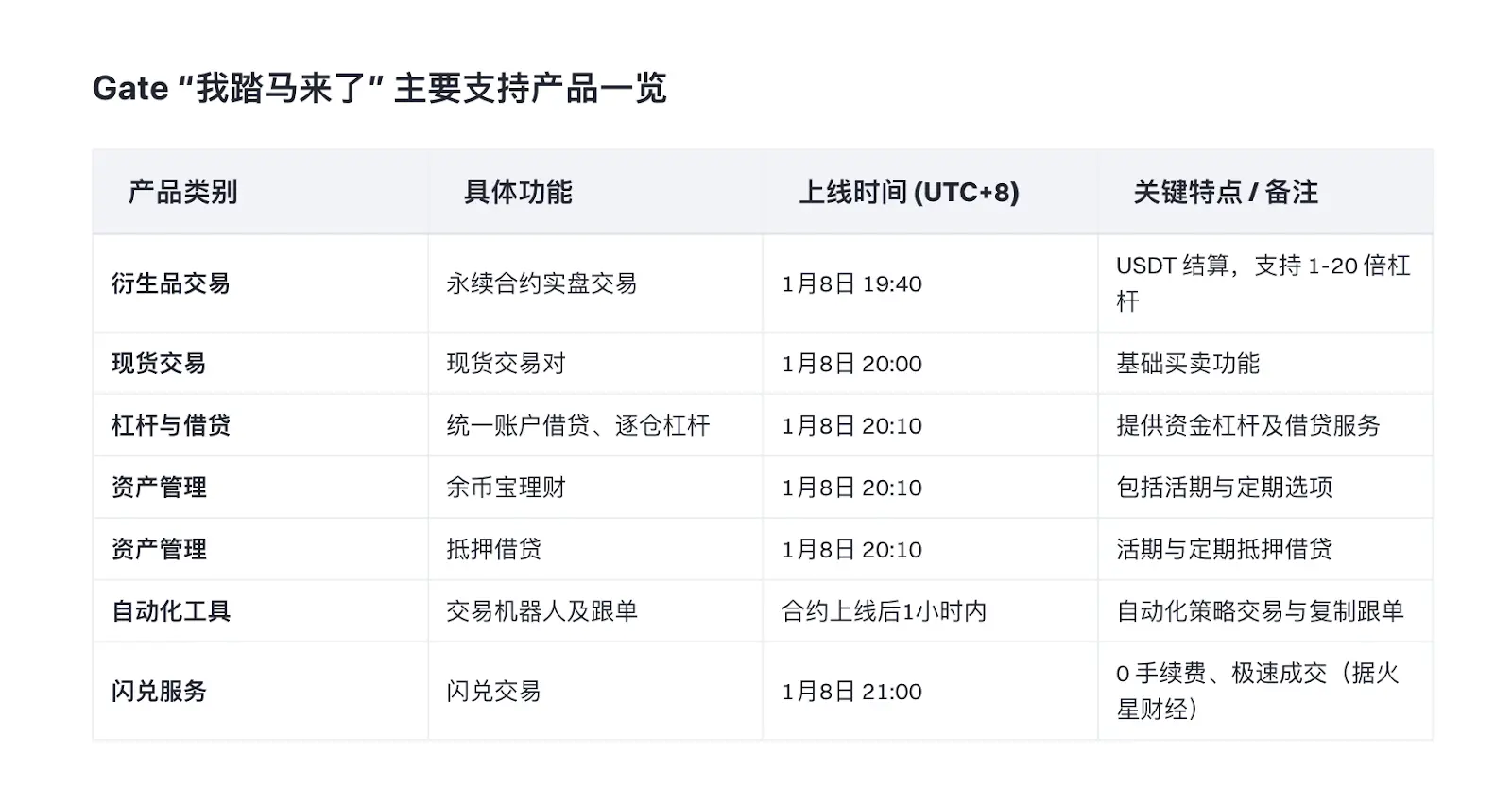
Task: Select the 上线时间 (UTC+8) header
Action: click(908, 192)
